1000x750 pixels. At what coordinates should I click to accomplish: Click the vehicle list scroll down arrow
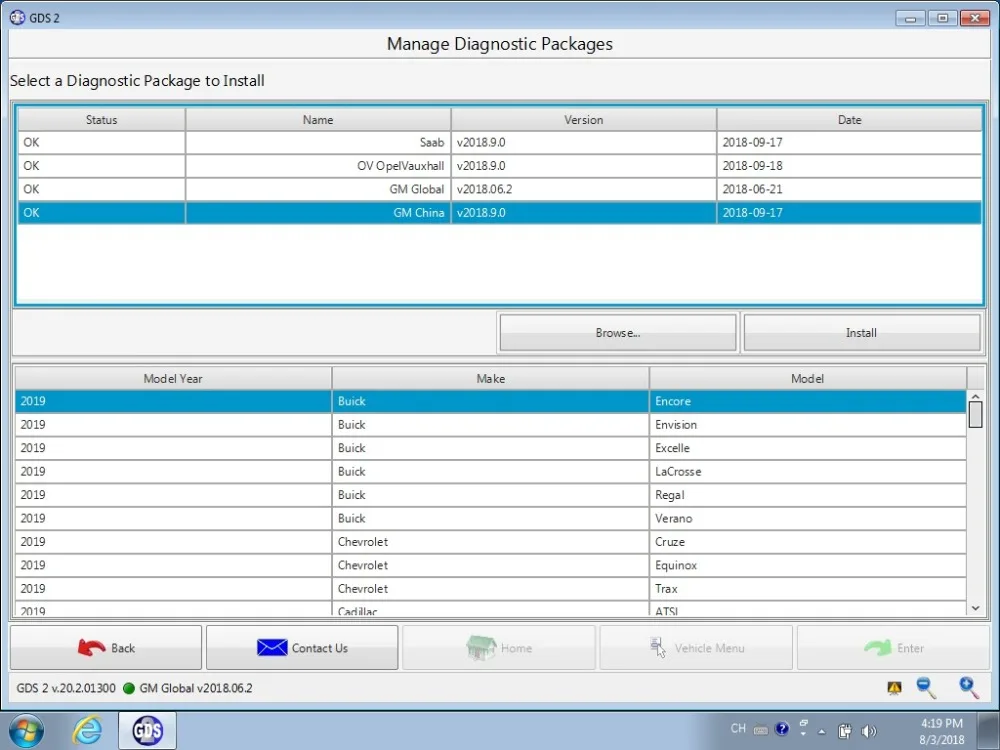975,608
